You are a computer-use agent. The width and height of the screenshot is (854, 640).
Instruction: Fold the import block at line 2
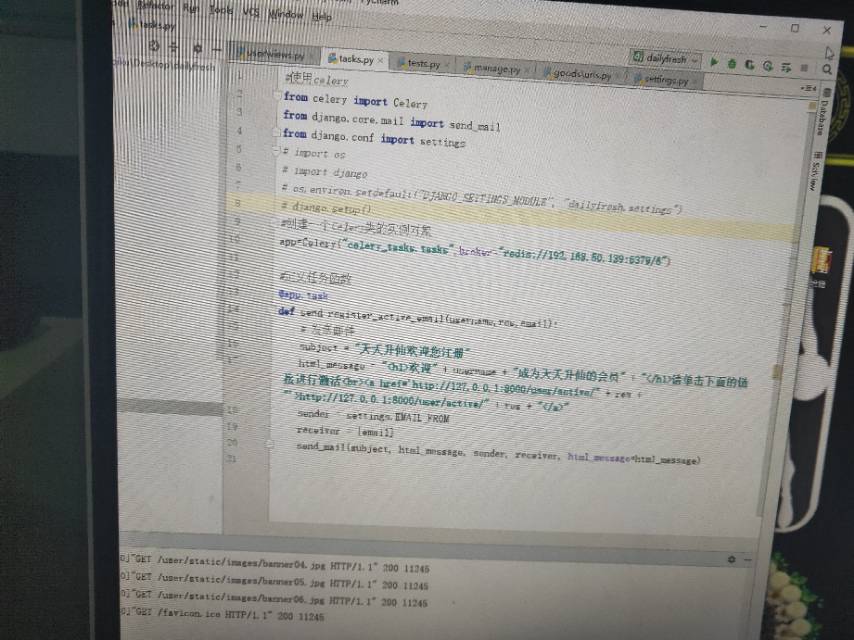(x=277, y=95)
